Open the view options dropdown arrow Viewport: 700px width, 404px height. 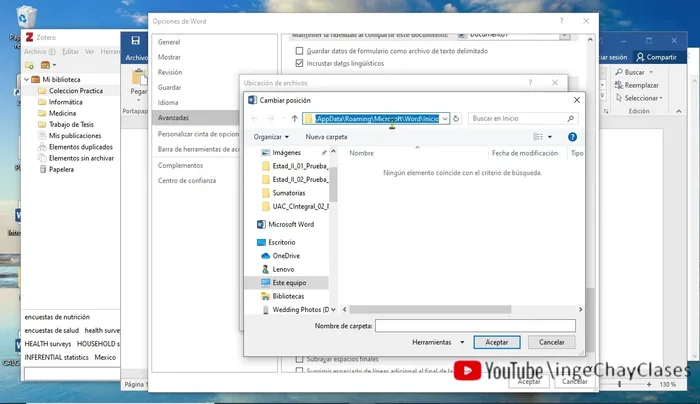click(549, 136)
